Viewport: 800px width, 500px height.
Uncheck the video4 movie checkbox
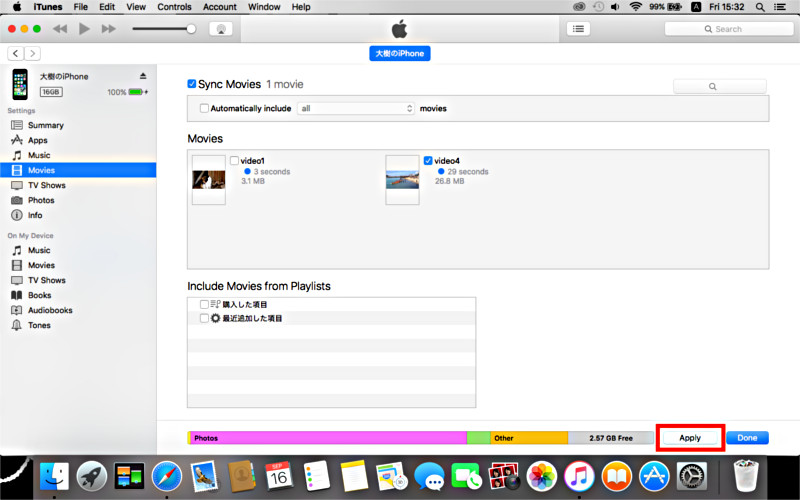pyautogui.click(x=428, y=160)
